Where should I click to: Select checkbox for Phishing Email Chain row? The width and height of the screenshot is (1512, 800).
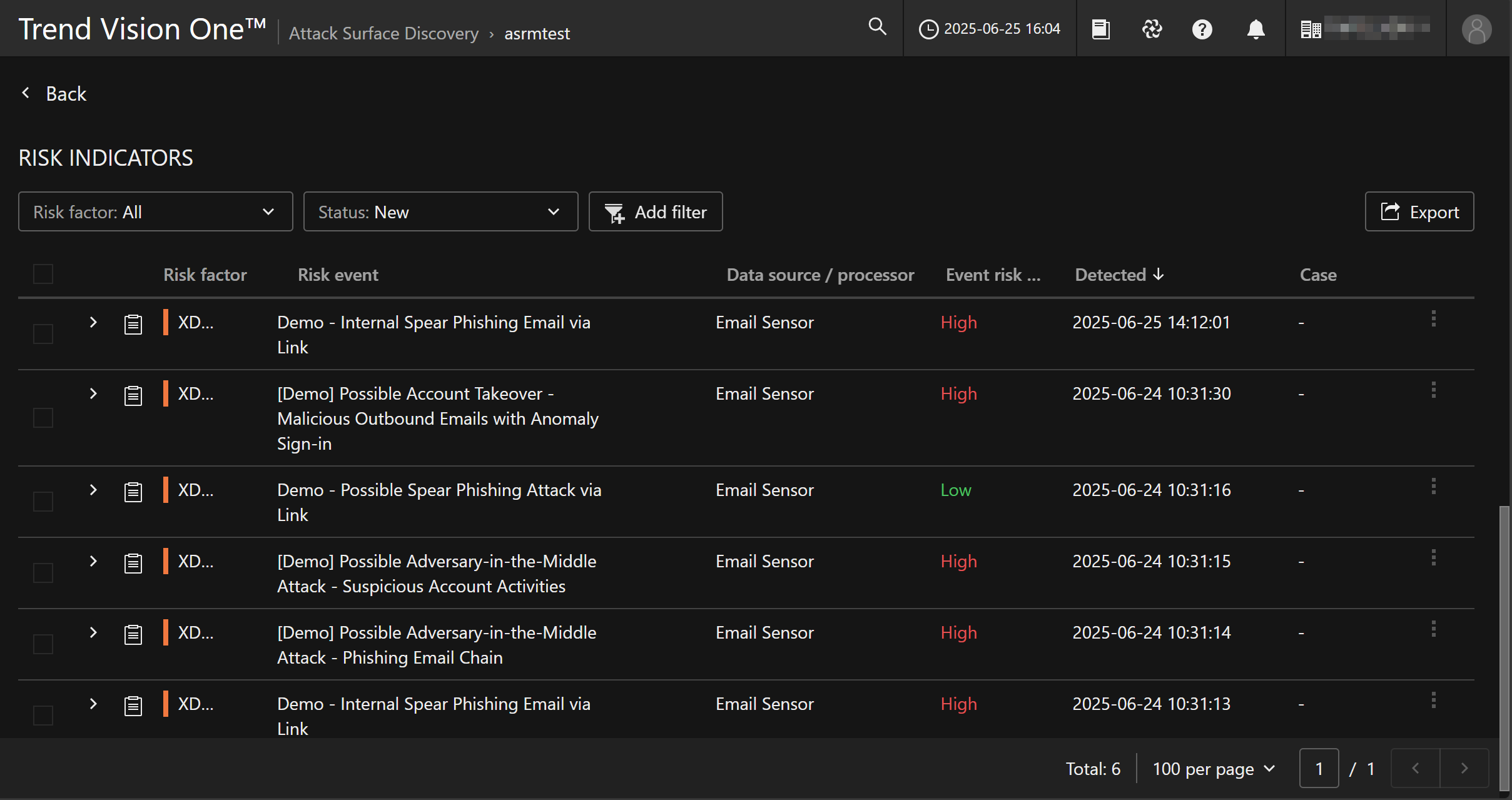pyautogui.click(x=43, y=644)
